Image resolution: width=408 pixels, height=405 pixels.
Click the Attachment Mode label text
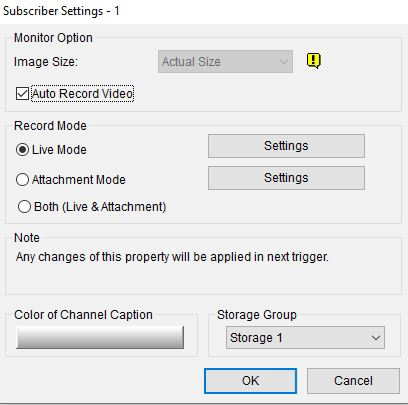coord(79,180)
